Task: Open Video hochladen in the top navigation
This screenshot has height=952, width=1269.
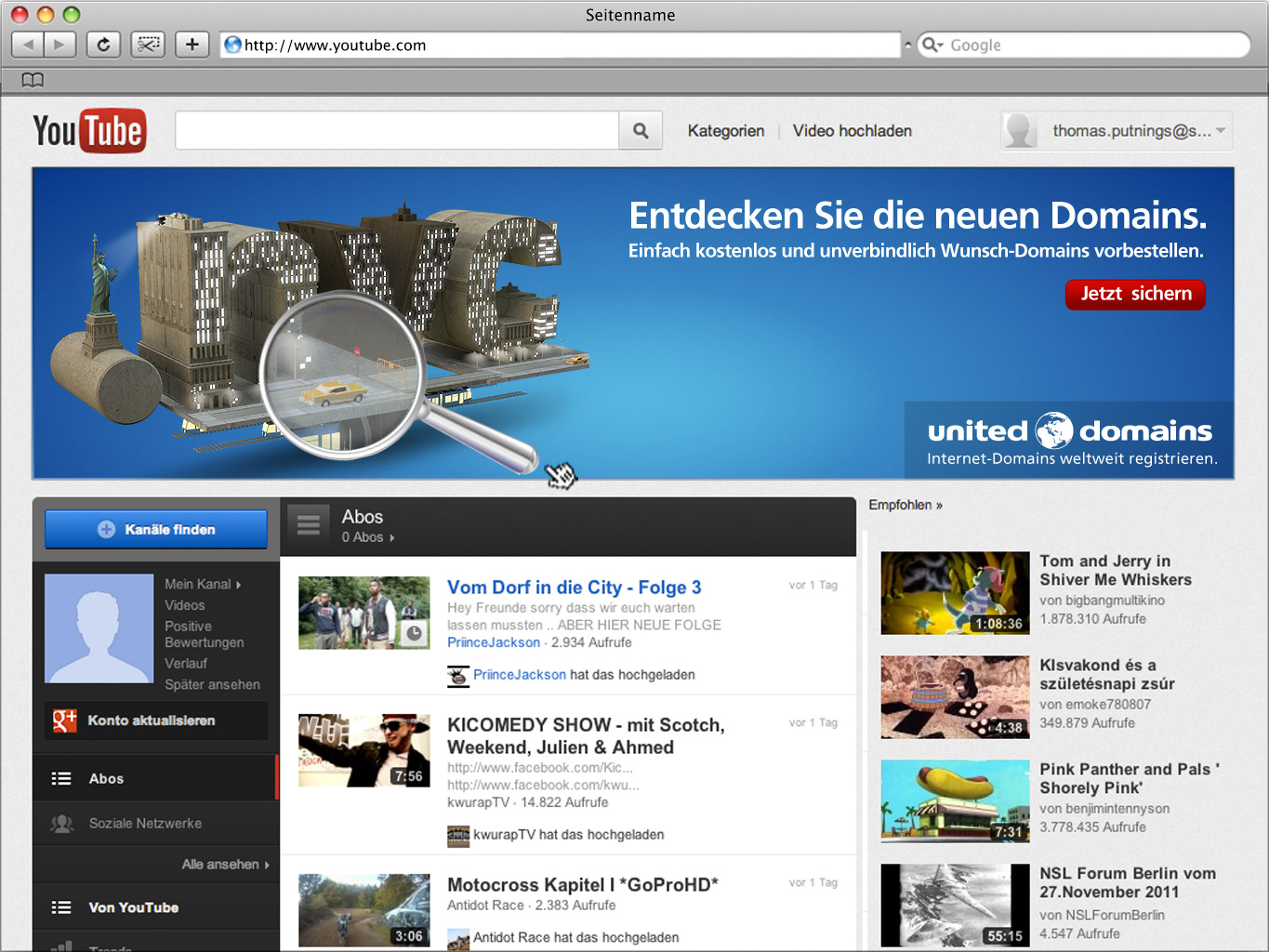Action: (x=853, y=131)
